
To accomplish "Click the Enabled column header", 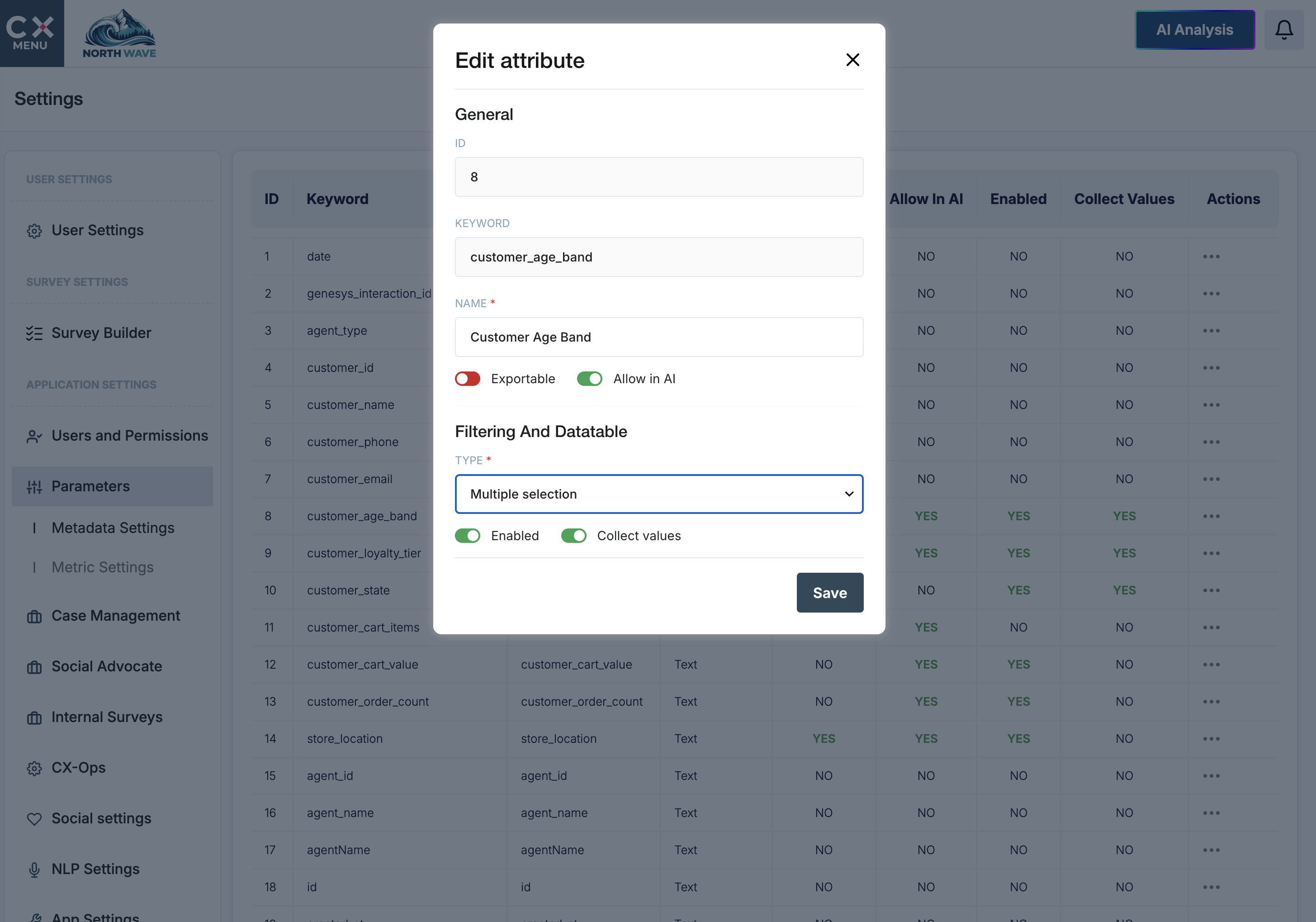I will coord(1018,199).
